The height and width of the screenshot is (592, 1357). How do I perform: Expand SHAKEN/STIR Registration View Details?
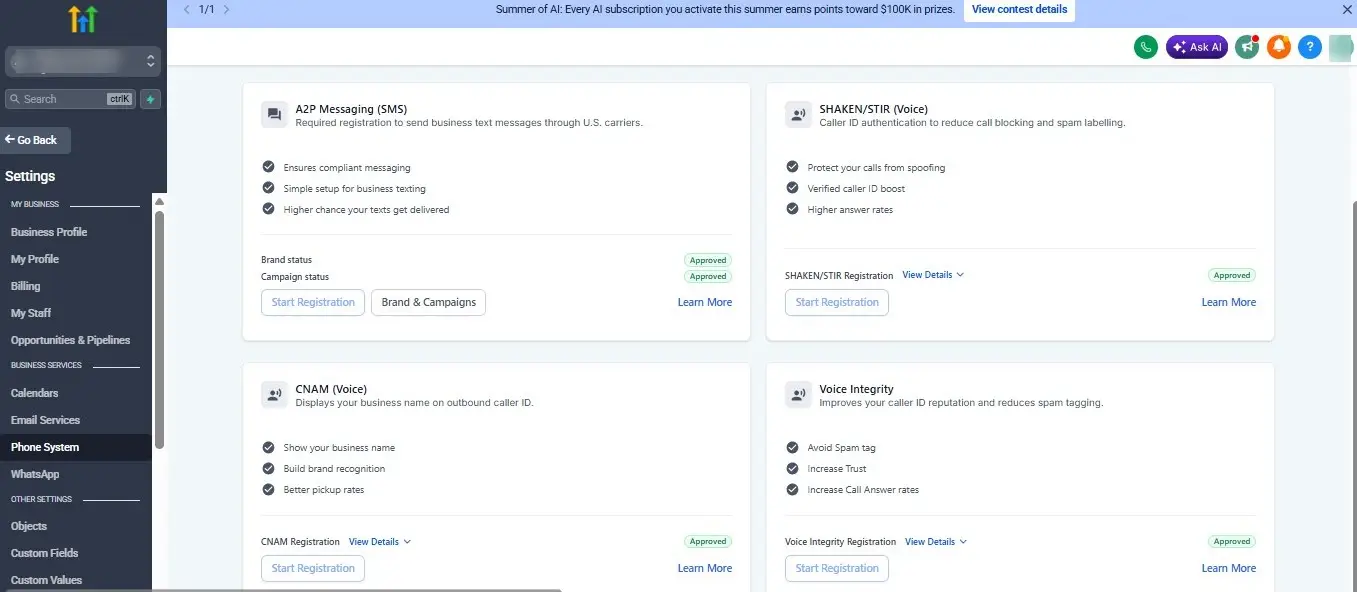coord(933,275)
